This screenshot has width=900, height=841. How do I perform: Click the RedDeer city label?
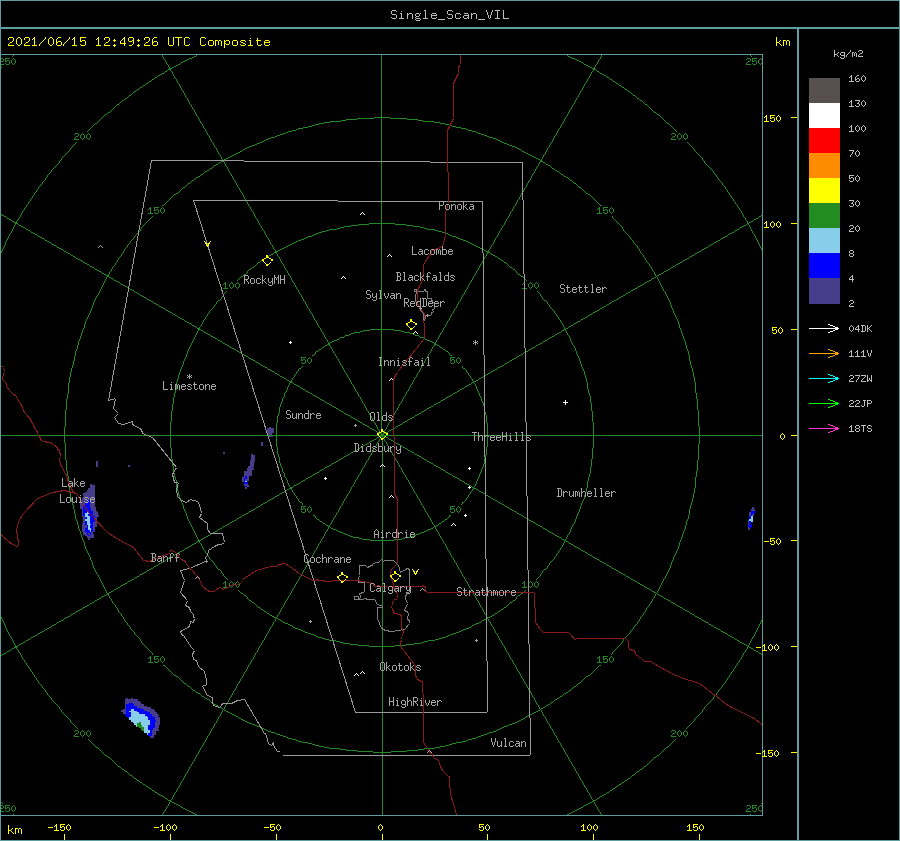point(424,303)
